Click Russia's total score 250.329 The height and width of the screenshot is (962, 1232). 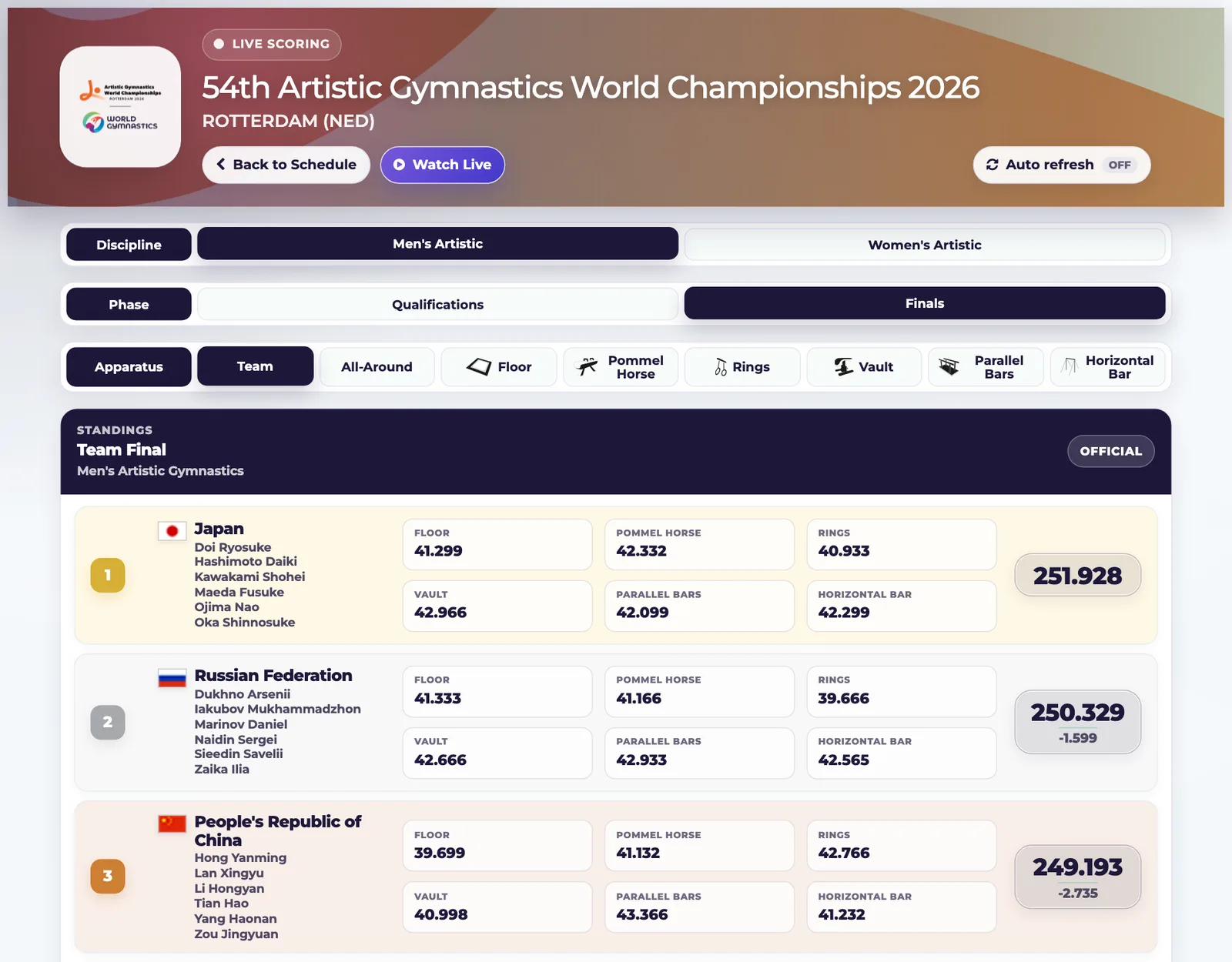(1077, 713)
